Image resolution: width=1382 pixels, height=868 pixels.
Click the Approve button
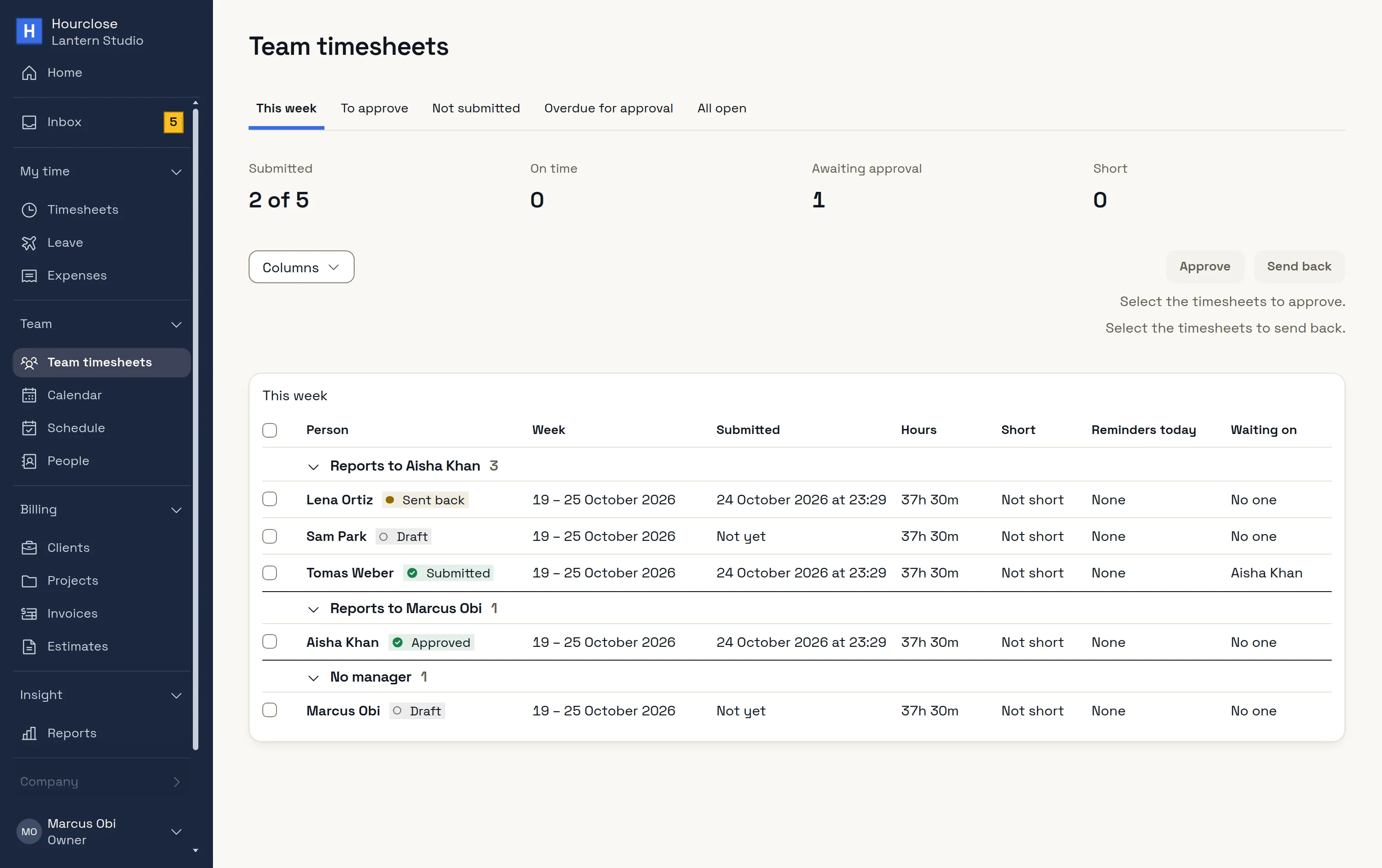tap(1205, 267)
